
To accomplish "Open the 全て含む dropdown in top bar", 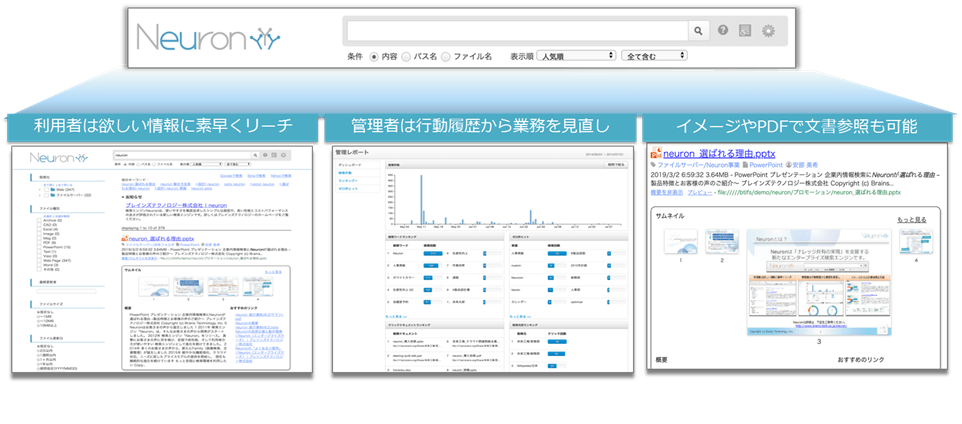I will [x=654, y=56].
